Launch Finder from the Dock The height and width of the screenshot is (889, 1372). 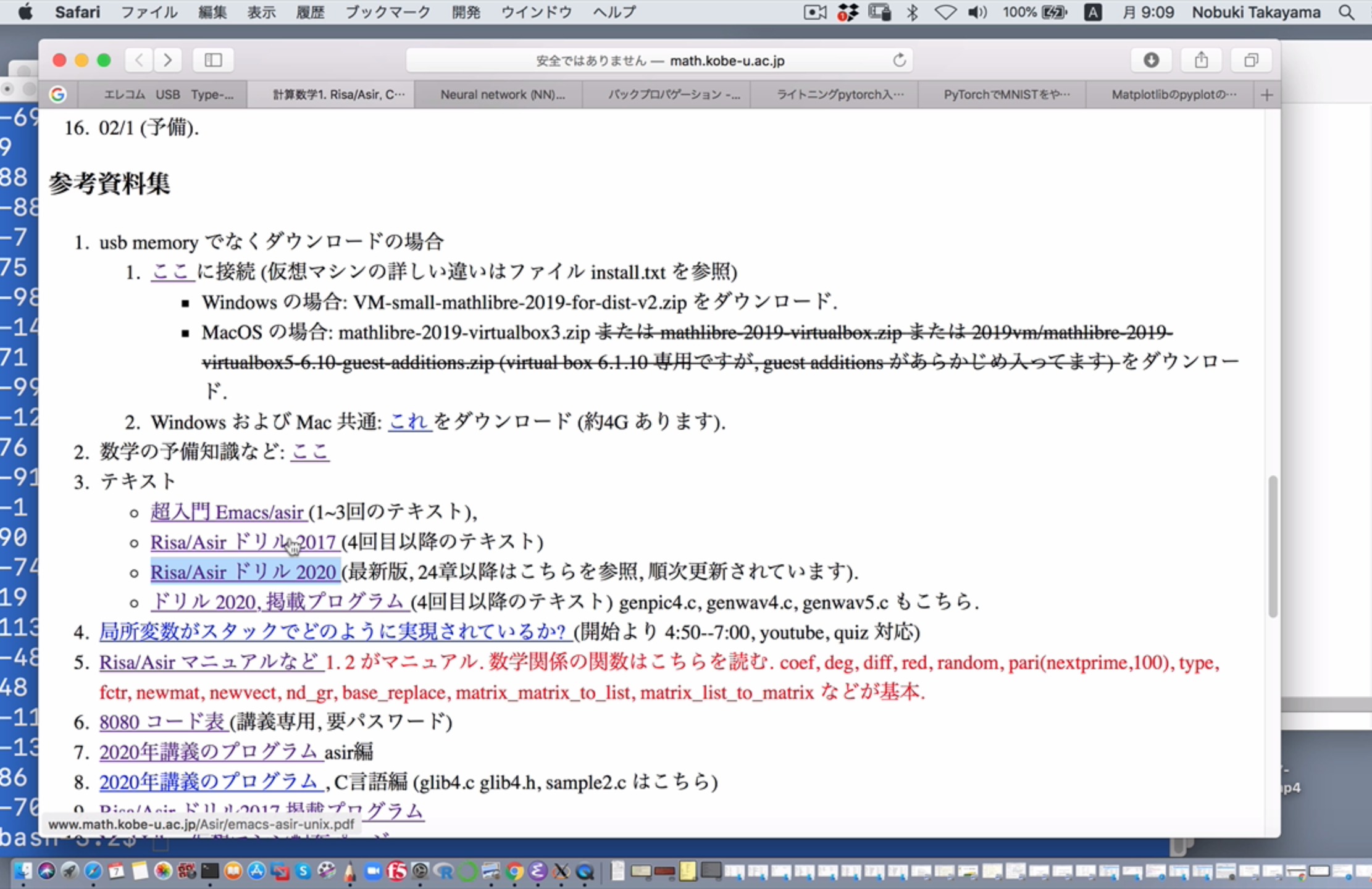[x=23, y=871]
